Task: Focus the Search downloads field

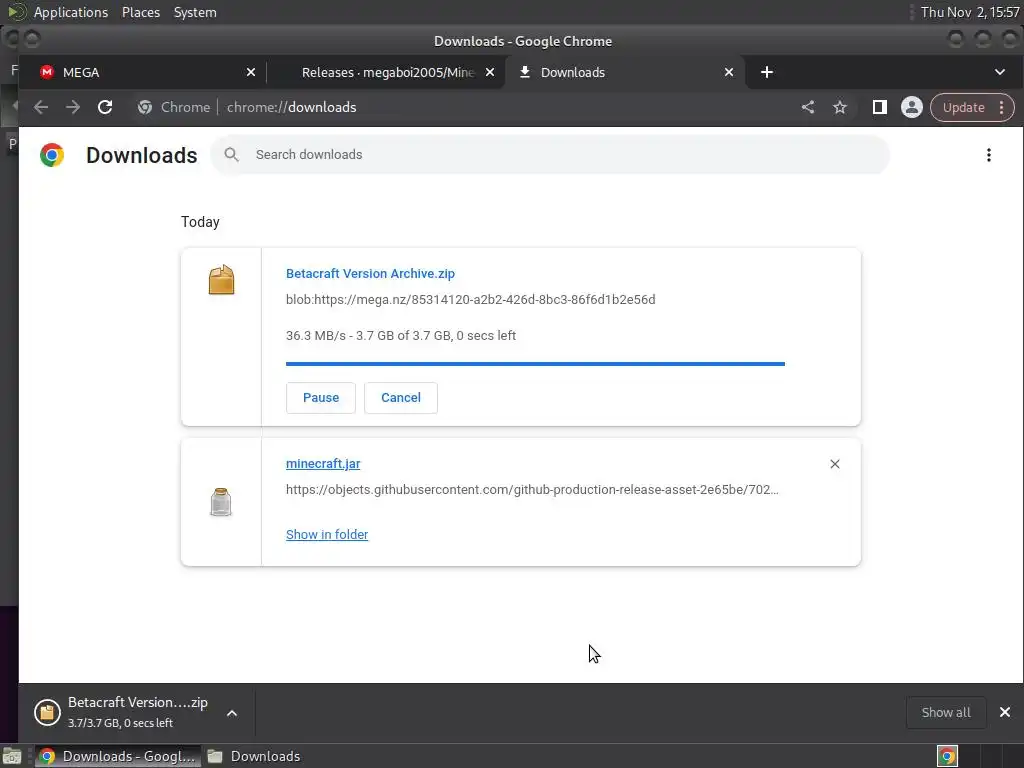Action: click(550, 155)
